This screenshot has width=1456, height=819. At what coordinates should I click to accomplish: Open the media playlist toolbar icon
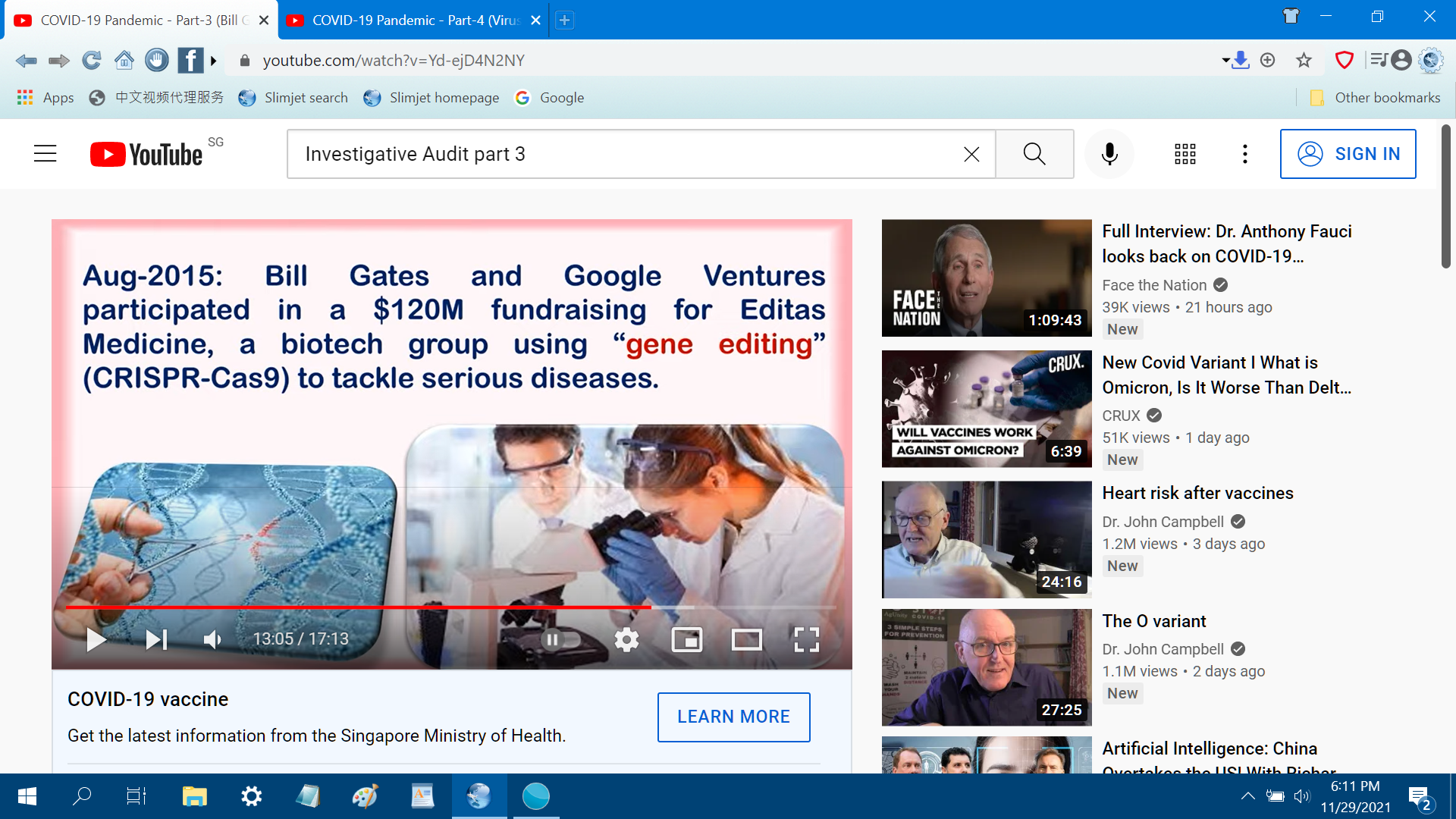tap(1379, 59)
